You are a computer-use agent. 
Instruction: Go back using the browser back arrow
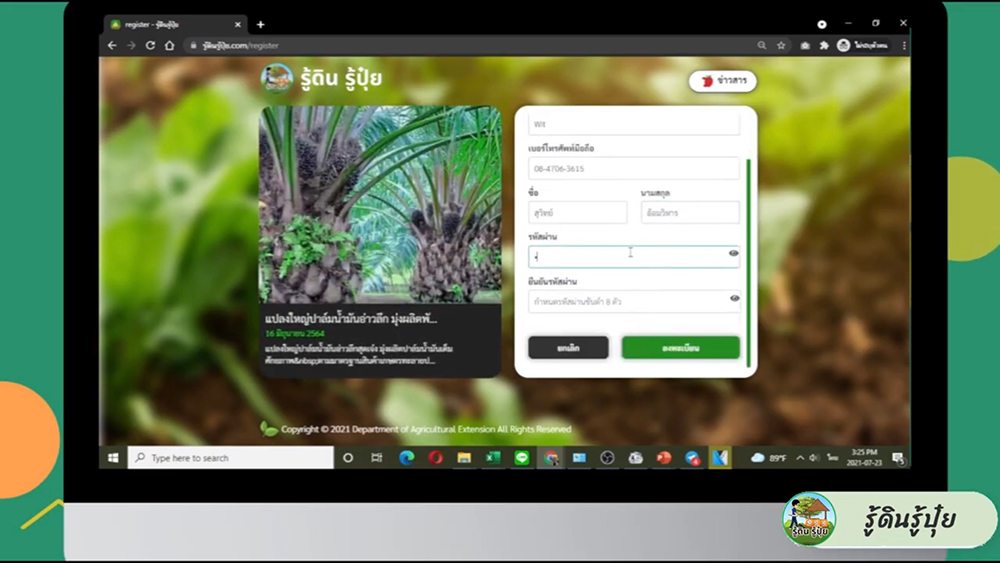tap(113, 45)
